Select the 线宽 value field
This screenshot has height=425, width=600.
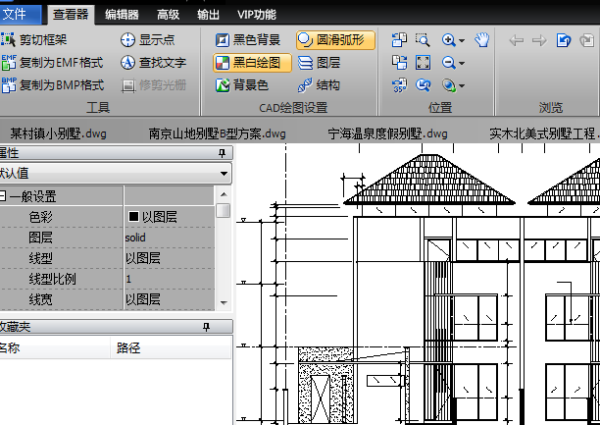click(170, 300)
